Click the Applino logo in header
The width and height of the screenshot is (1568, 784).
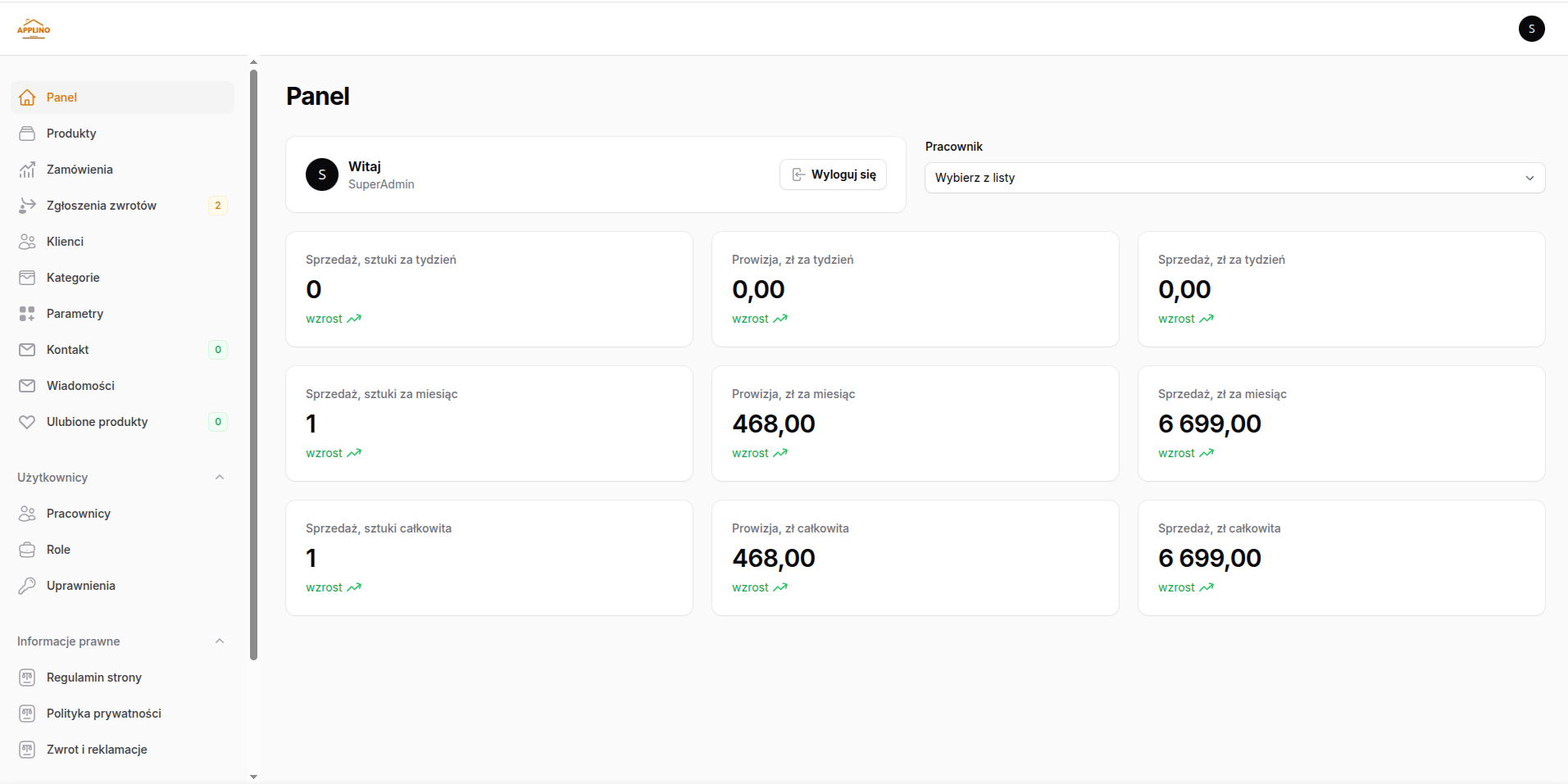click(34, 29)
